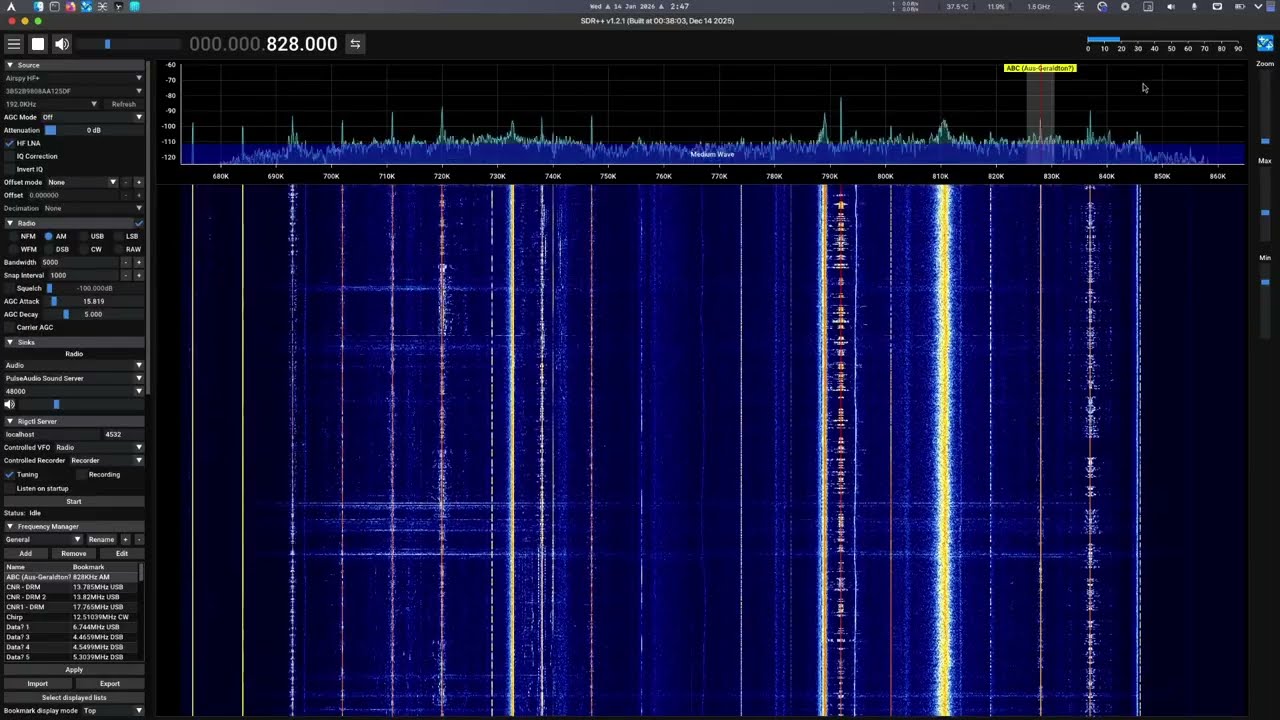The height and width of the screenshot is (720, 1280).
Task: Tick the Listen on startup checkbox
Action: pos(9,488)
